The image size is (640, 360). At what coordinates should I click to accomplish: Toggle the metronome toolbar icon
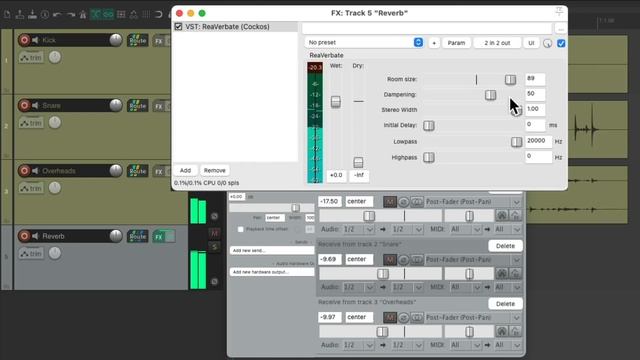coord(83,15)
